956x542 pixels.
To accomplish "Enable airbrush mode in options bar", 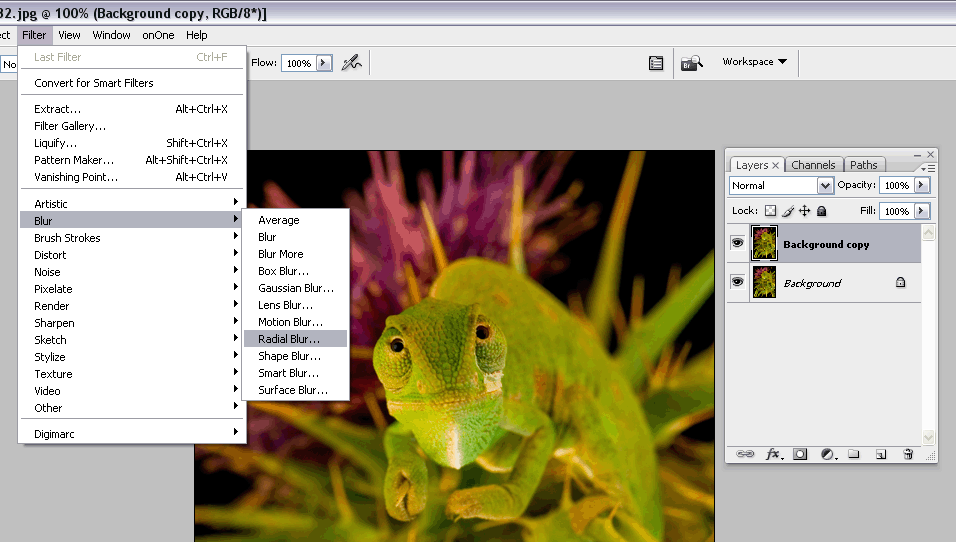I will pos(351,63).
